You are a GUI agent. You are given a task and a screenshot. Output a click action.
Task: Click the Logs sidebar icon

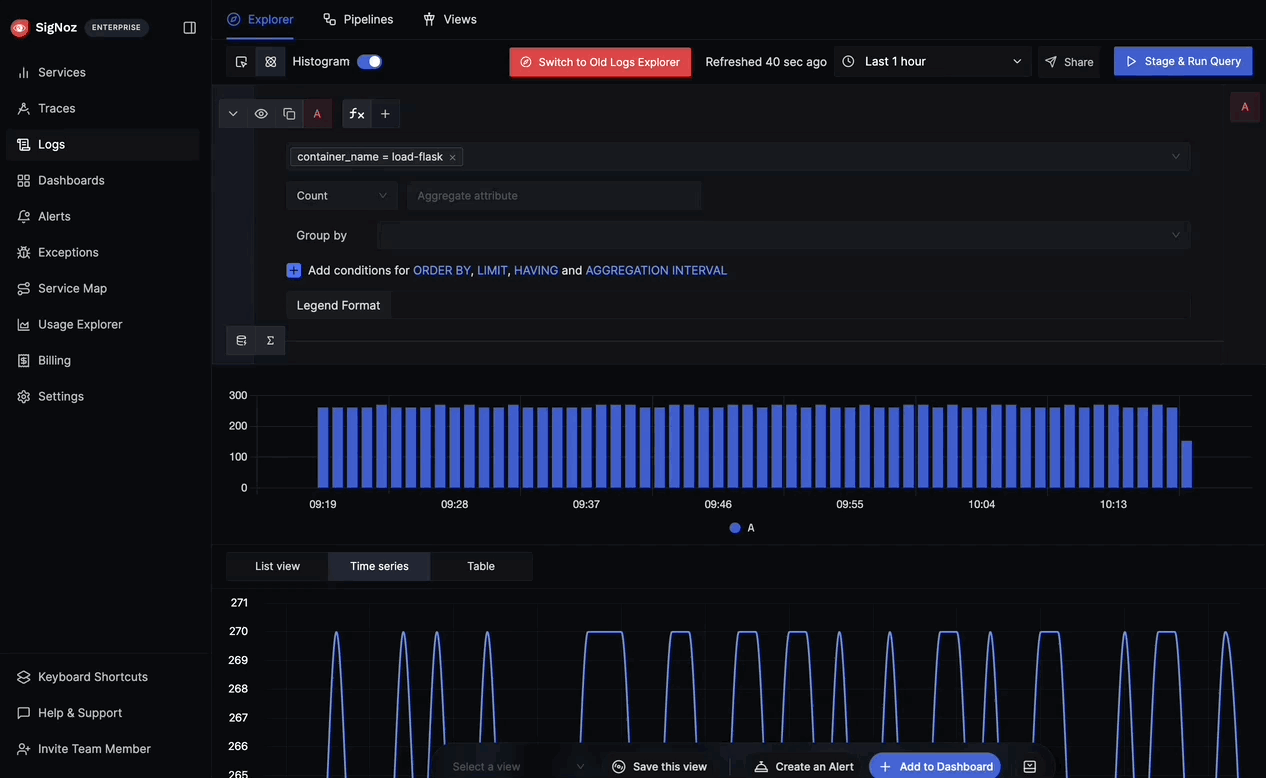(24, 144)
